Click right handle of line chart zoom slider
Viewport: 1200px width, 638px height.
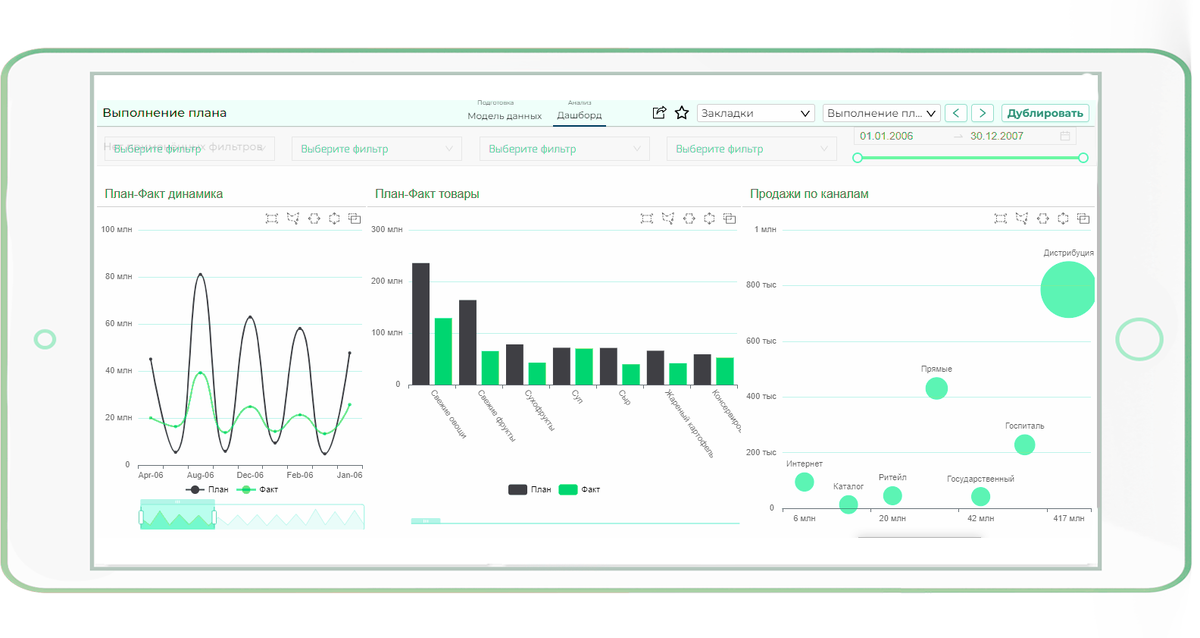214,517
